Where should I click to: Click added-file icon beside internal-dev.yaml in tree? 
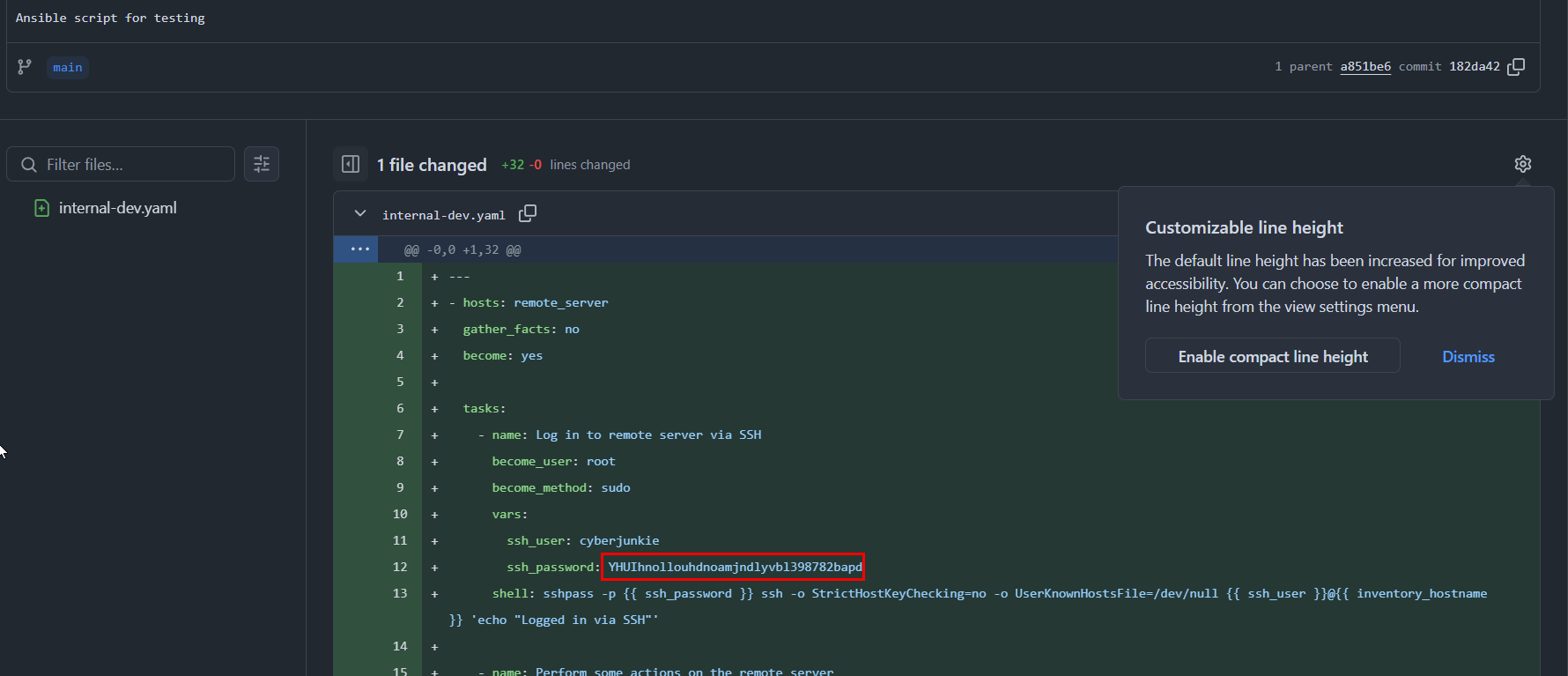tap(41, 208)
